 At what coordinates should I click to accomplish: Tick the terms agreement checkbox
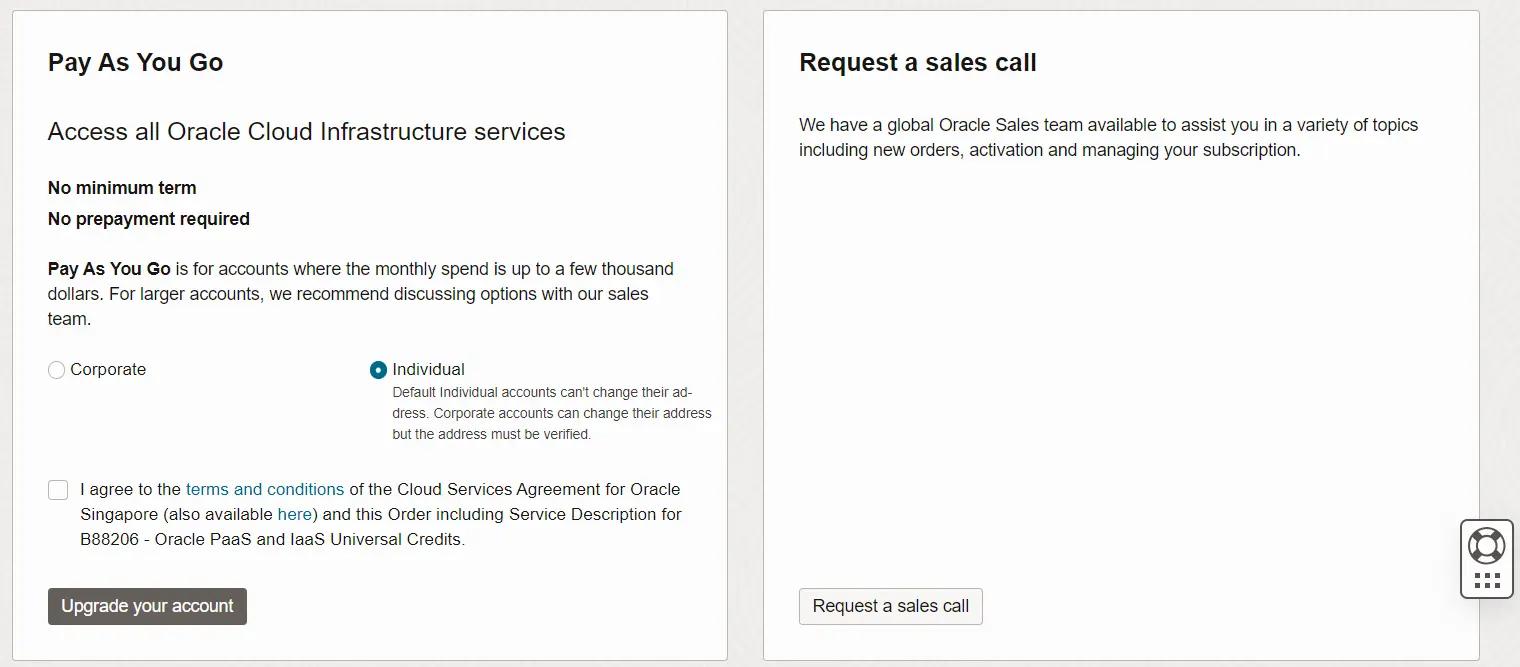58,490
